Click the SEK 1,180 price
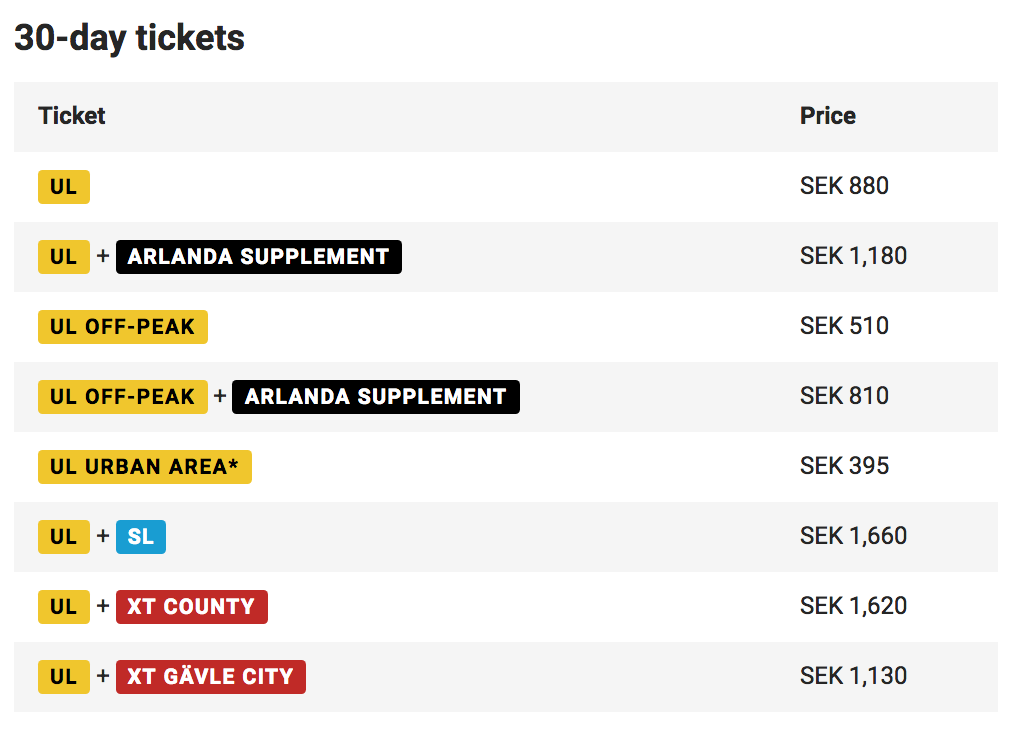The image size is (1010, 738). point(853,256)
